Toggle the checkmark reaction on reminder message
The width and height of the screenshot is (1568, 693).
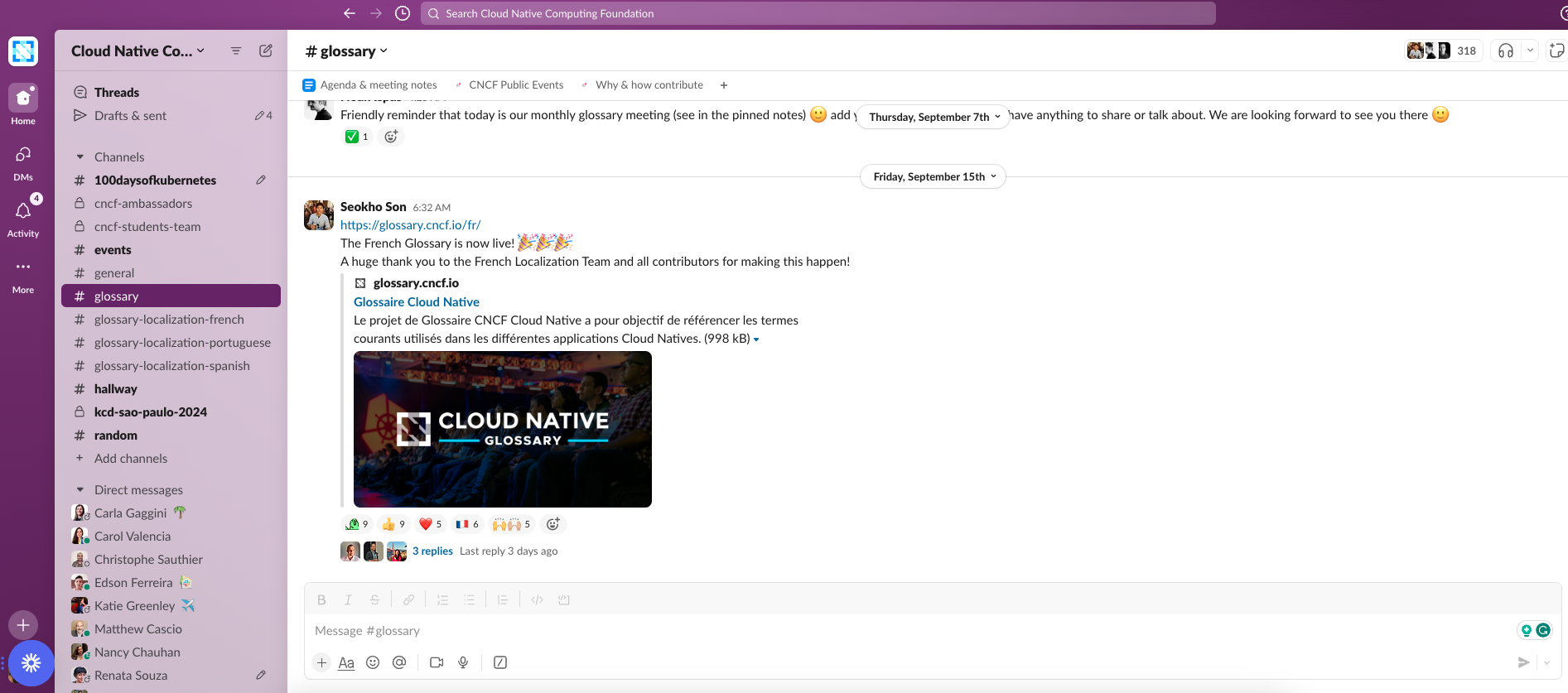pyautogui.click(x=357, y=137)
